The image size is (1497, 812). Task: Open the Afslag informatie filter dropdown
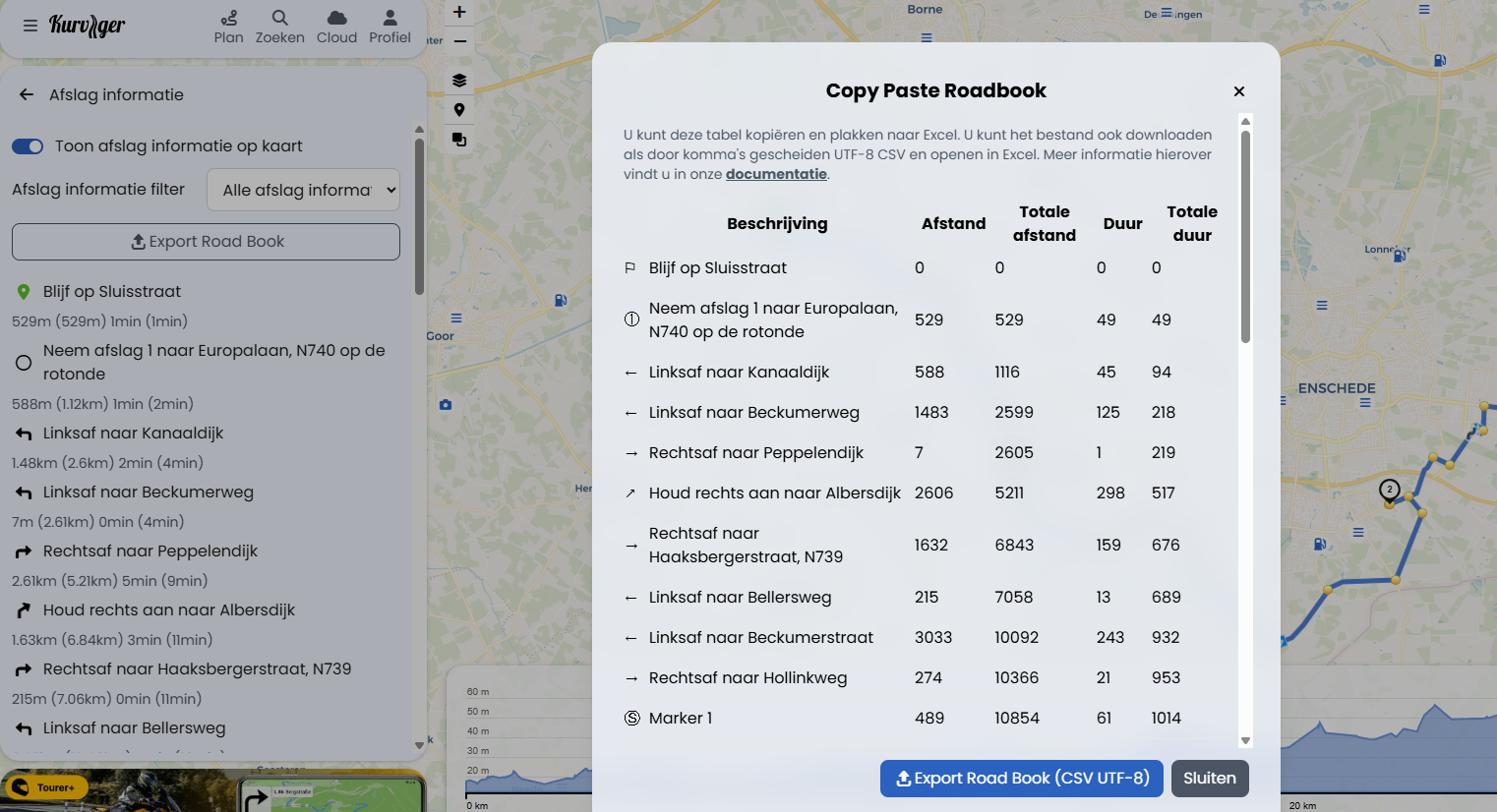(x=303, y=190)
